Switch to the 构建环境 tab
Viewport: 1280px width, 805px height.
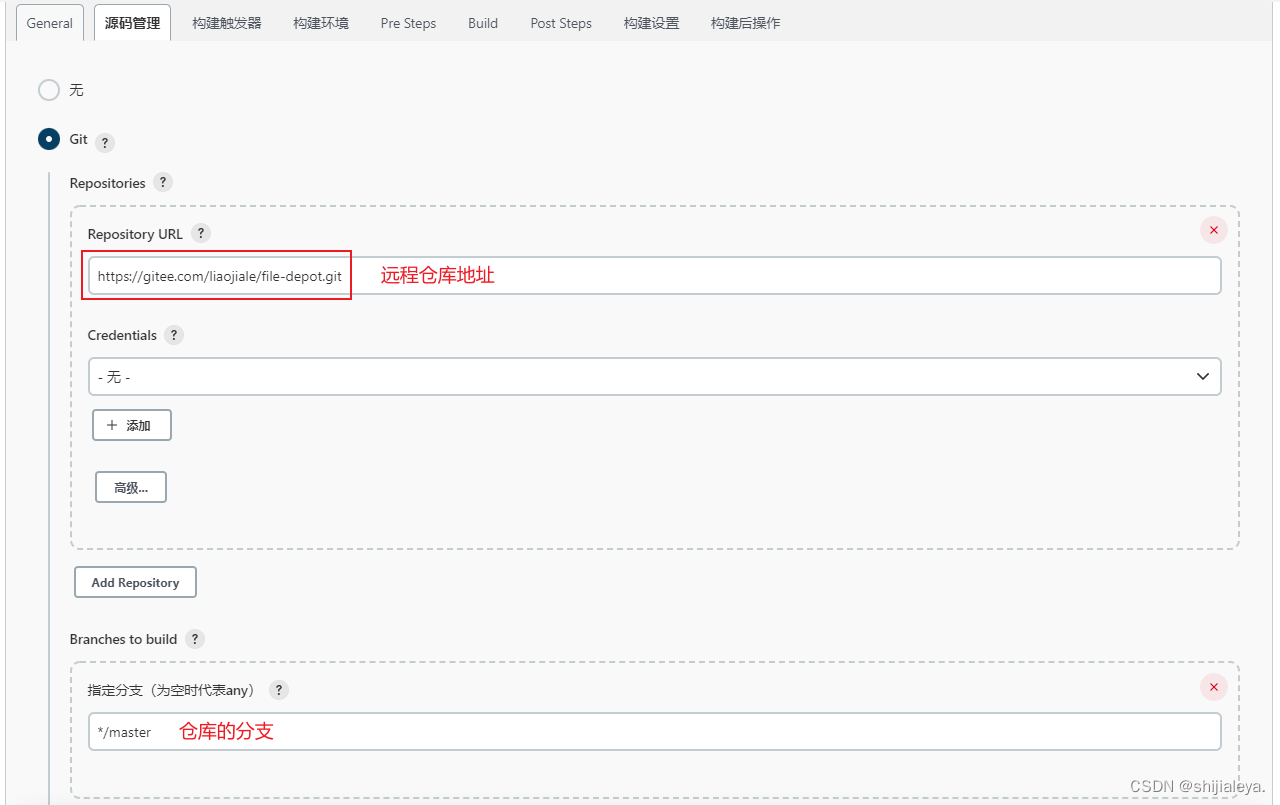[321, 23]
